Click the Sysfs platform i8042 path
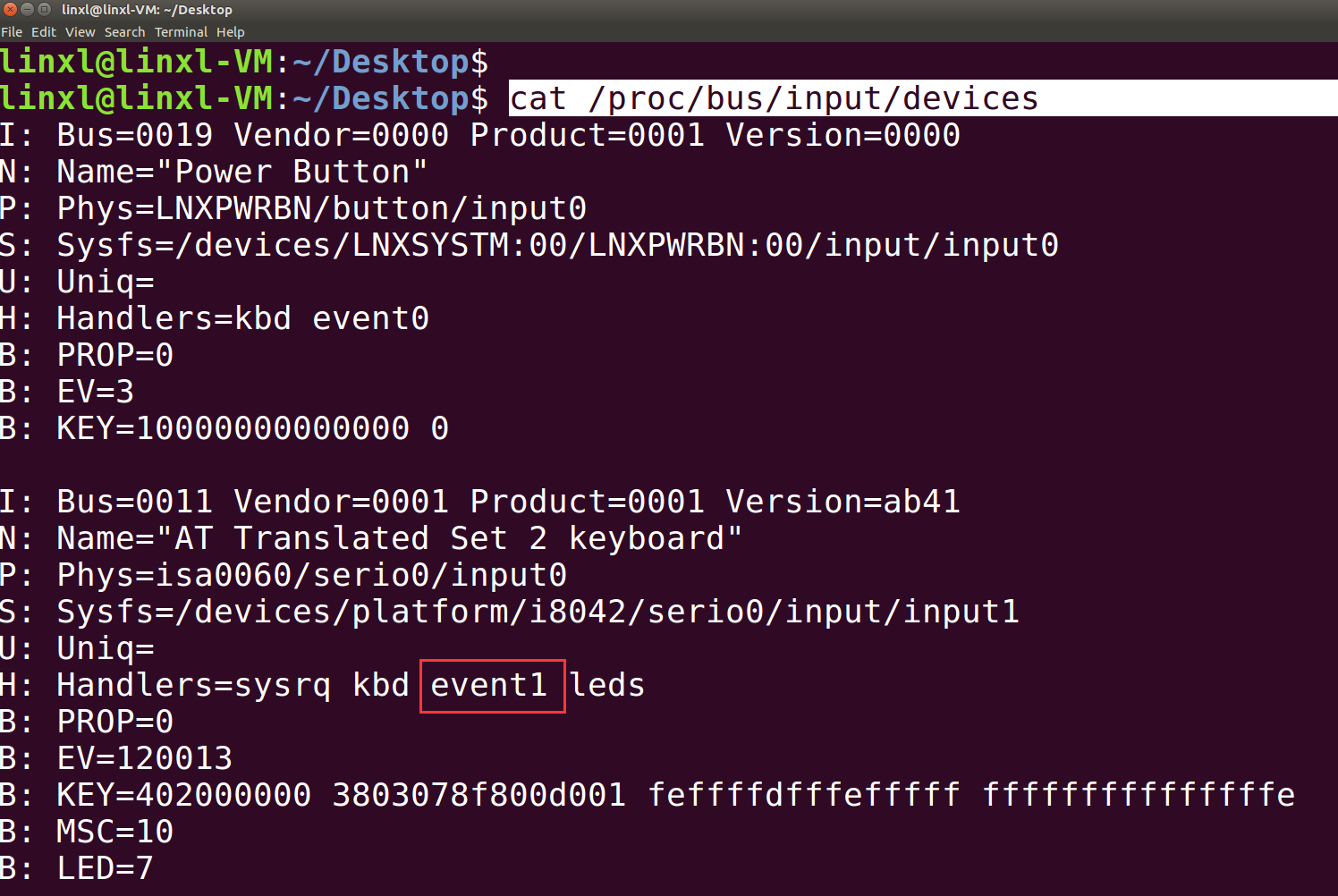 click(537, 611)
